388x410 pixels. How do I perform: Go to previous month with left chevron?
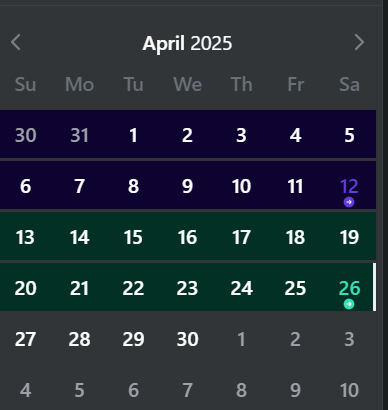16,42
